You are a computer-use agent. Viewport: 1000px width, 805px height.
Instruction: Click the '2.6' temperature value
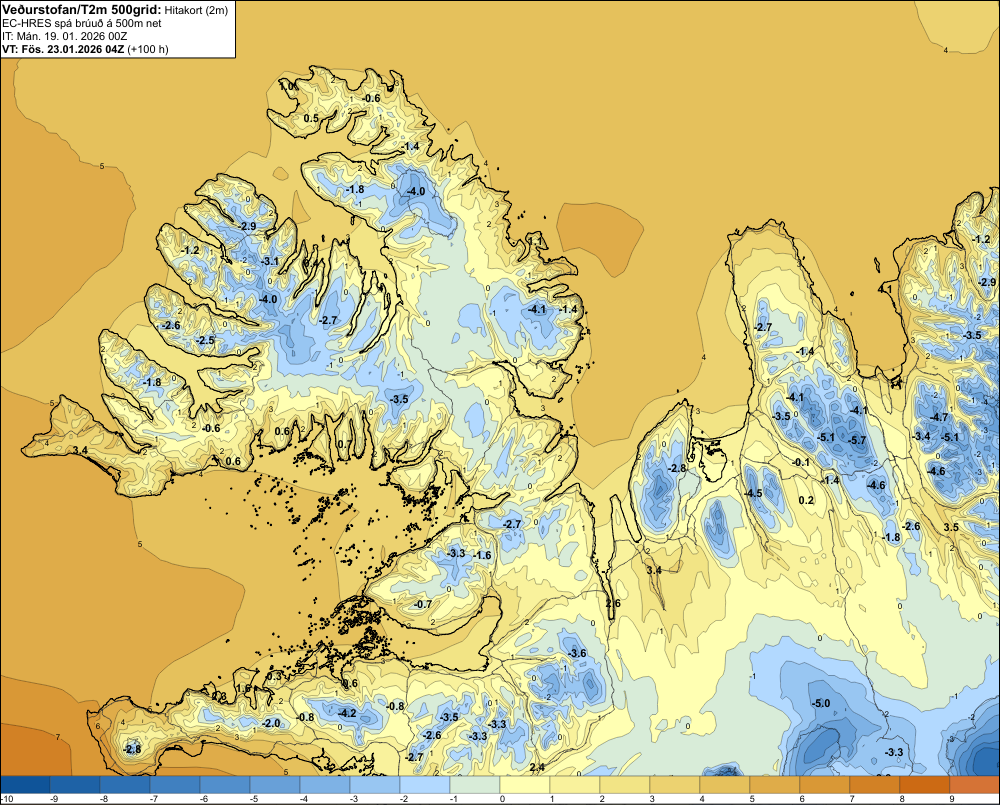coord(614,603)
